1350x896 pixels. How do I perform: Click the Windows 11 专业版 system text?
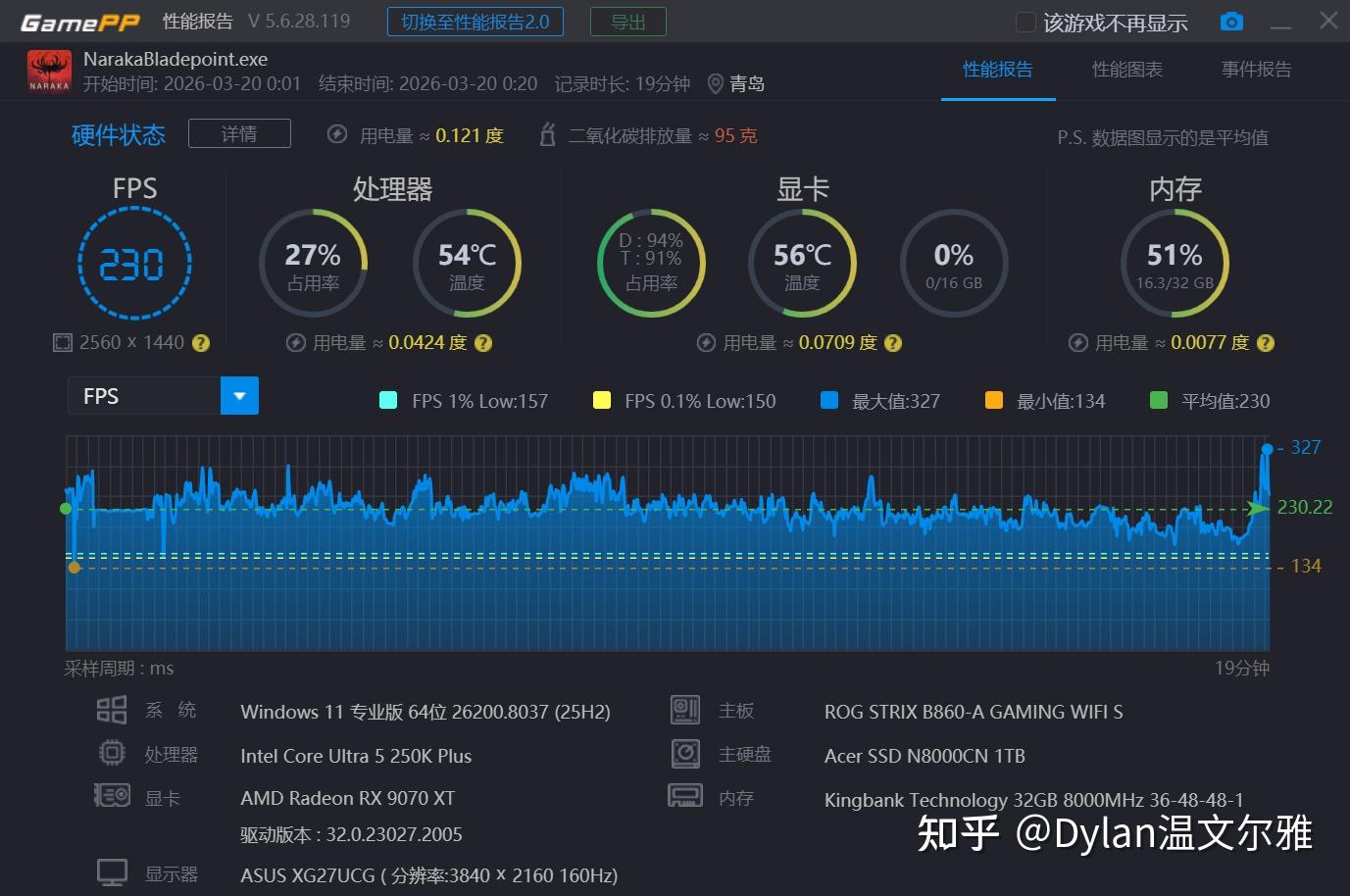click(x=425, y=712)
